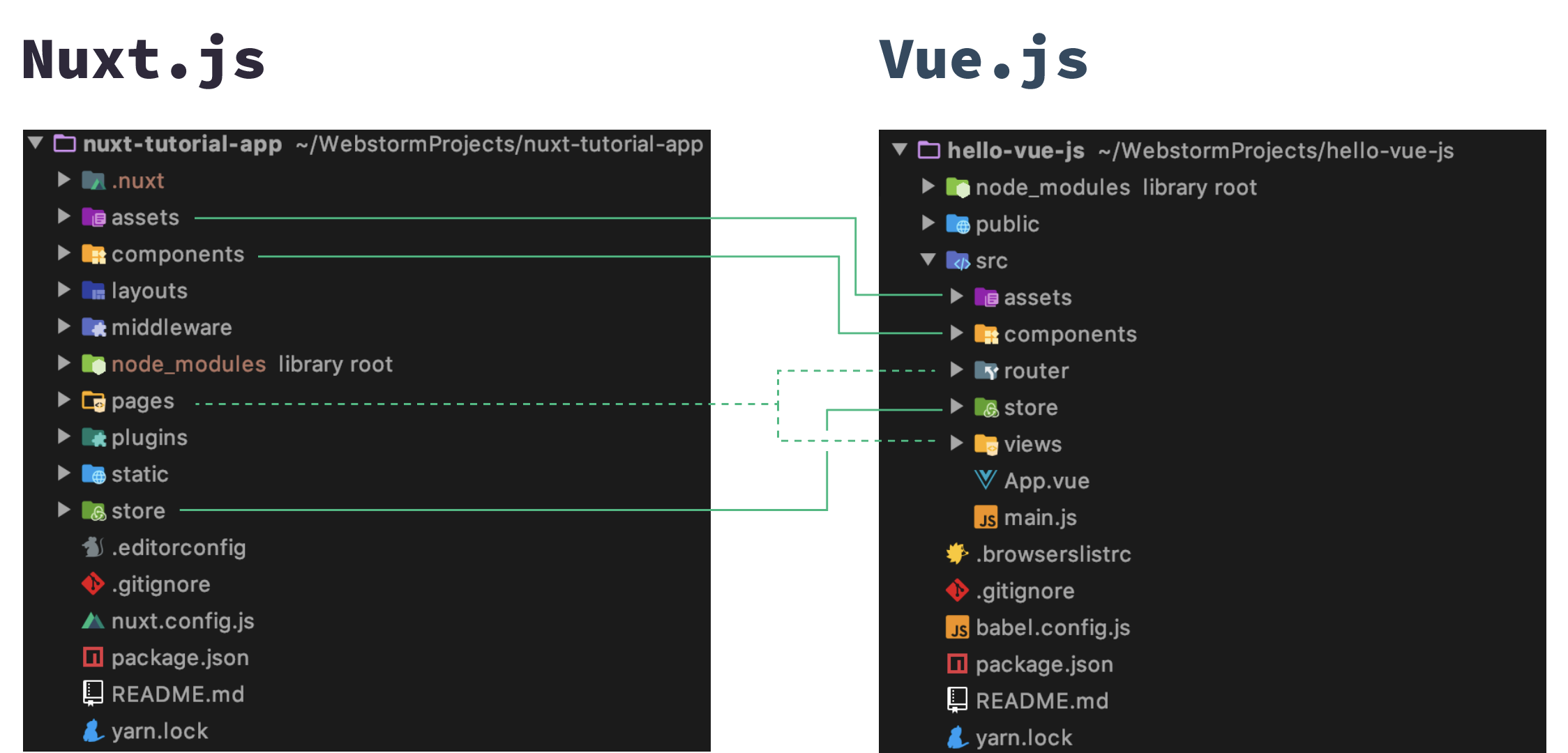Click the Vue logo icon beside App.vue
The width and height of the screenshot is (1568, 753).
coord(985,480)
